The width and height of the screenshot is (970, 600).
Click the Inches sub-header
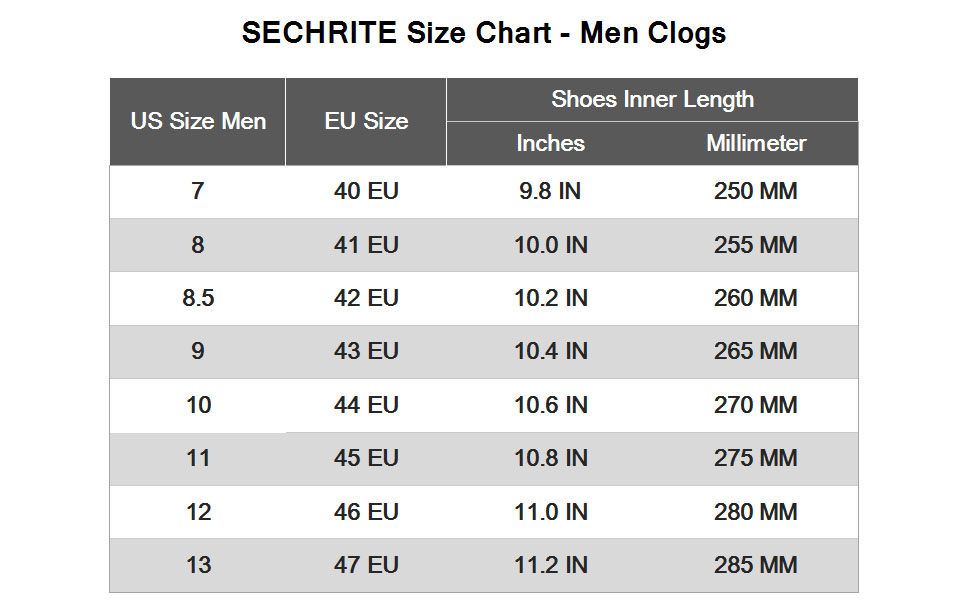tap(551, 144)
